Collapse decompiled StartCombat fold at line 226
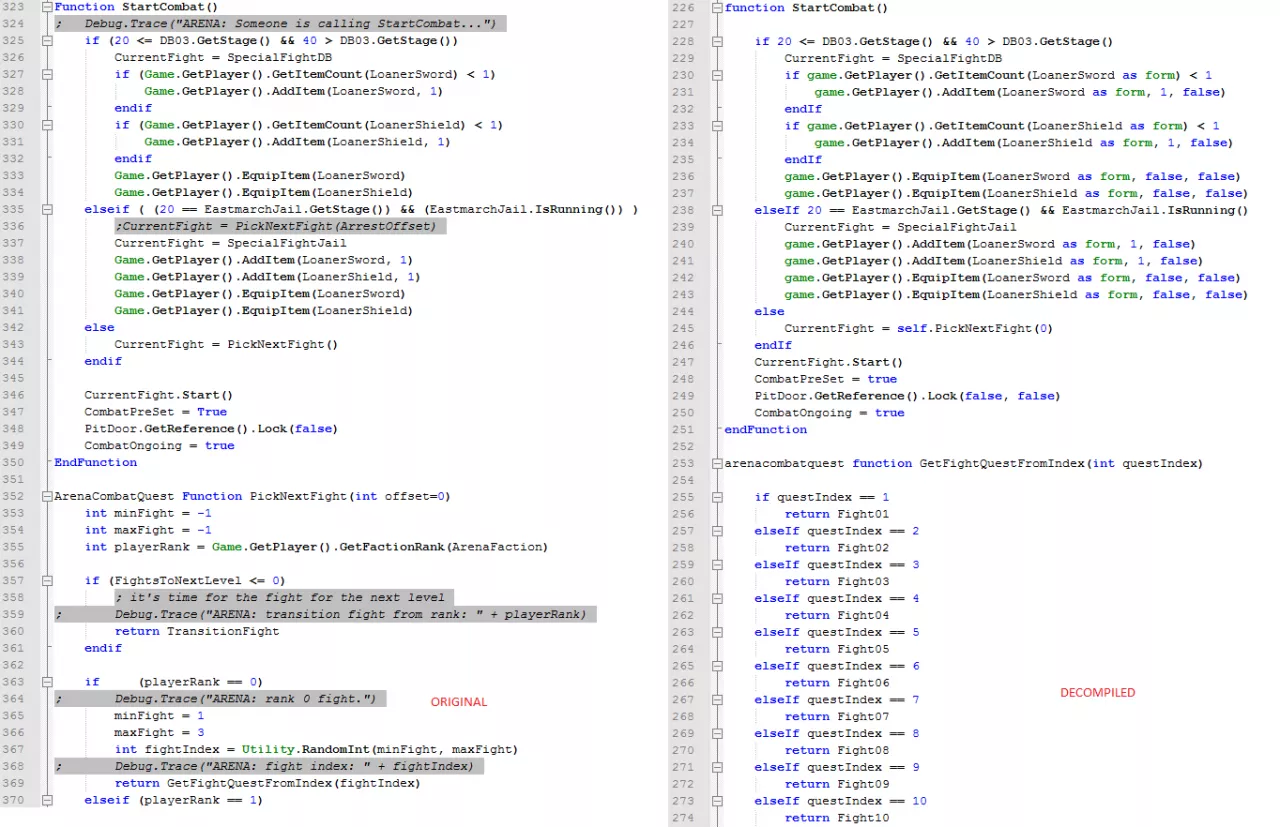 717,8
